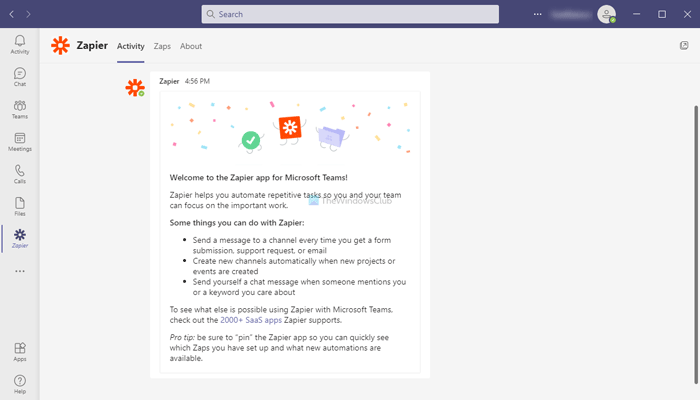
Task: Show more apps via sidebar ellipsis
Action: click(x=20, y=271)
